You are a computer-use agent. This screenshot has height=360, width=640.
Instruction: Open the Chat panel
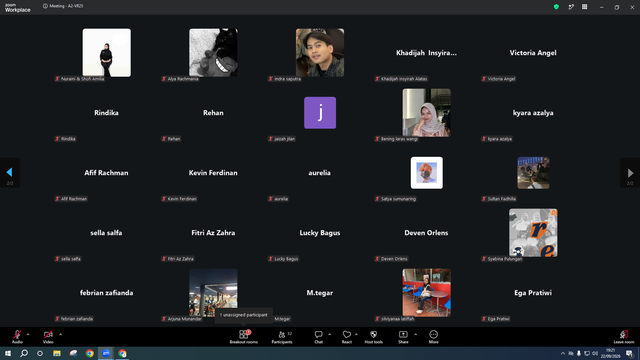[x=318, y=336]
